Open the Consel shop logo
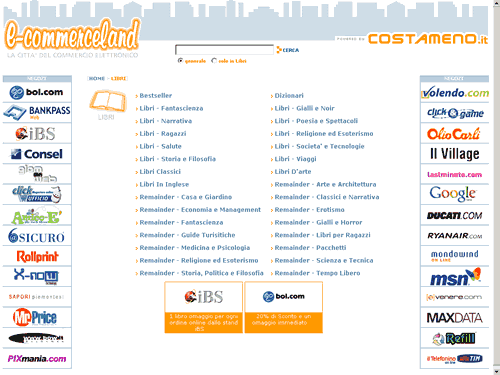The image size is (500, 375). [37, 154]
